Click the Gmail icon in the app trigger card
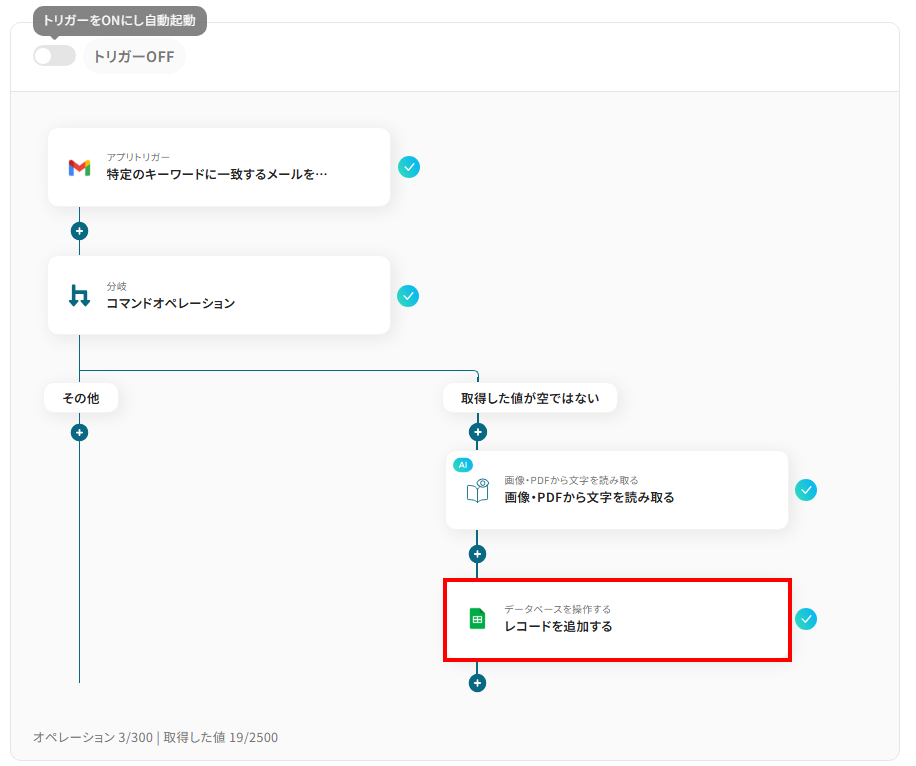 click(79, 168)
